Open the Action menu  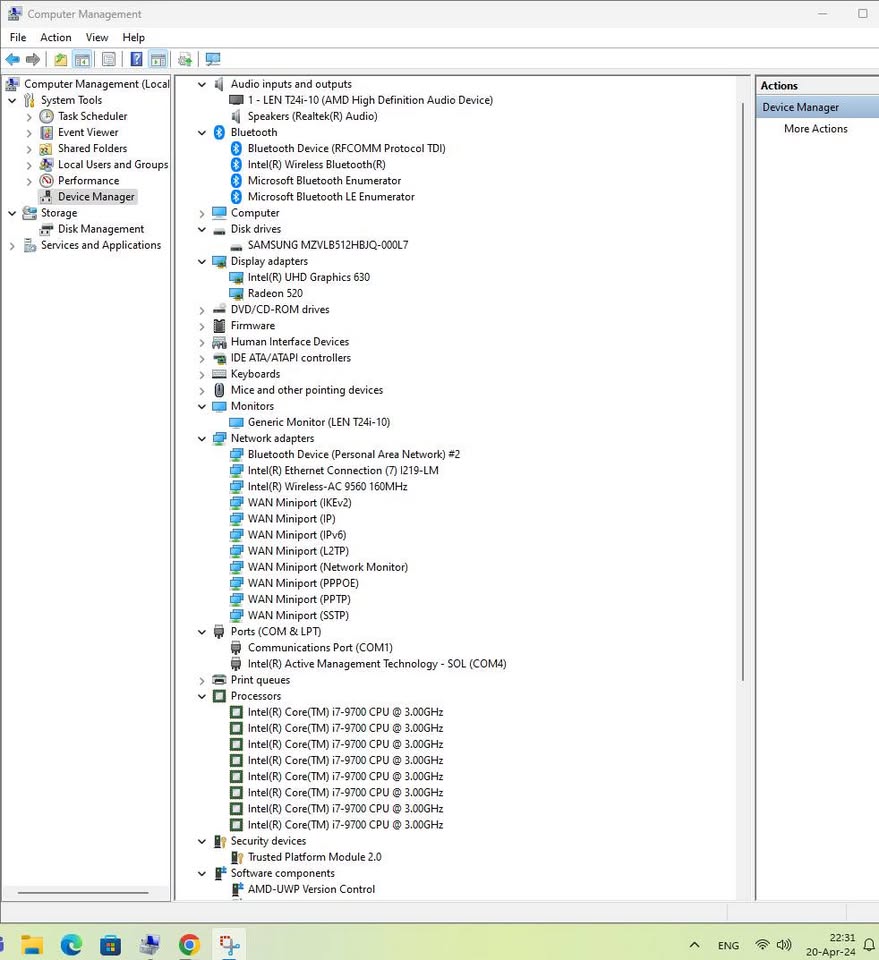coord(56,37)
